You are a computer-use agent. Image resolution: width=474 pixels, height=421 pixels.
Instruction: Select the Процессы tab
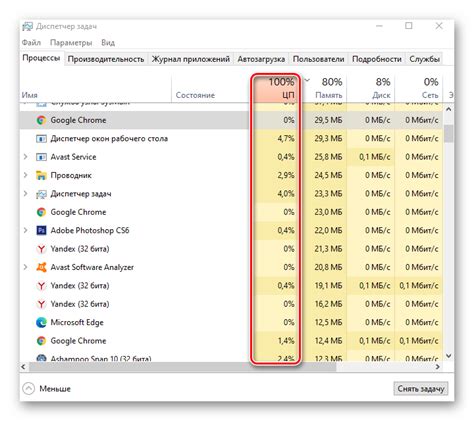tap(41, 58)
